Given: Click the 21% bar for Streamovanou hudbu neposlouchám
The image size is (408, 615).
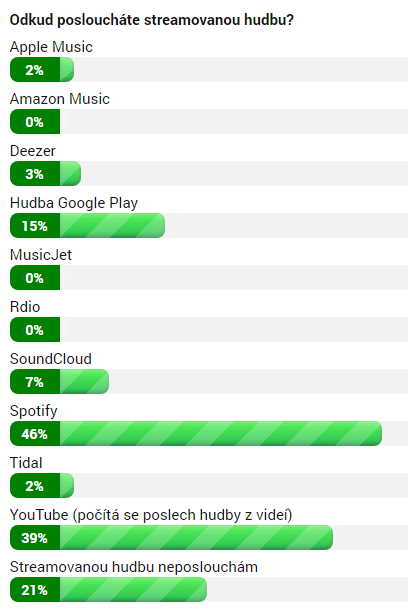Looking at the screenshot, I should (x=108, y=590).
